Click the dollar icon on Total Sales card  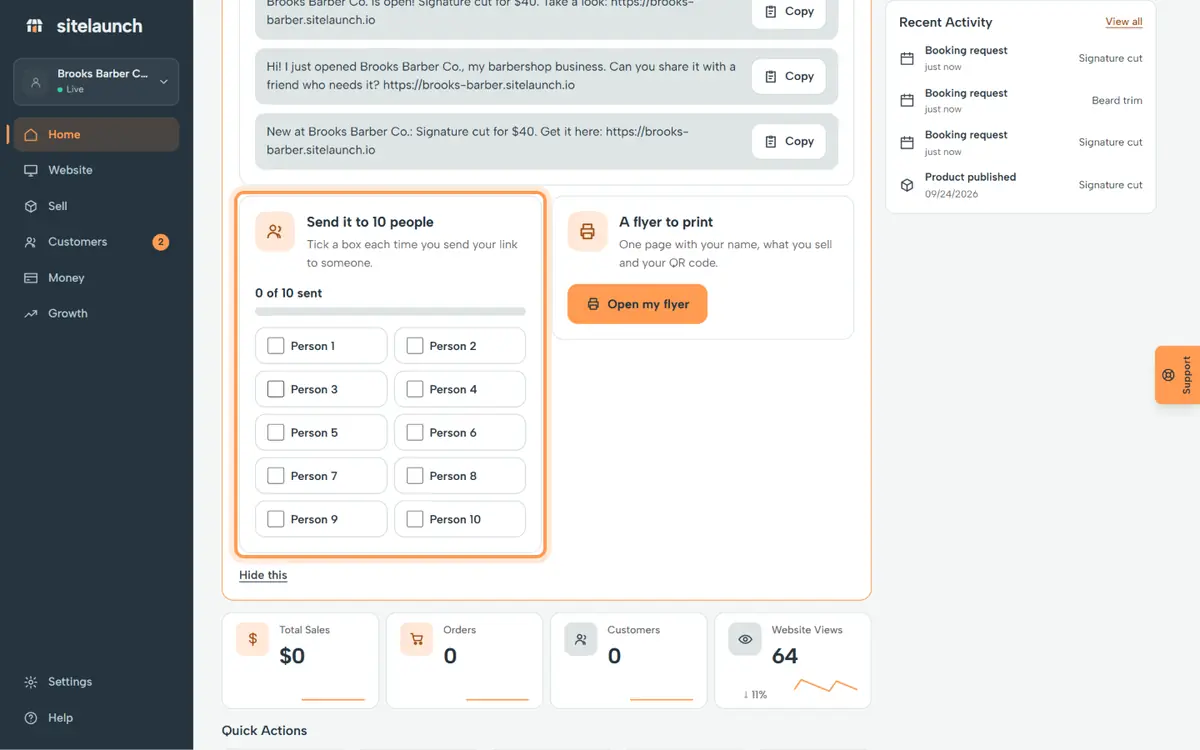[253, 639]
